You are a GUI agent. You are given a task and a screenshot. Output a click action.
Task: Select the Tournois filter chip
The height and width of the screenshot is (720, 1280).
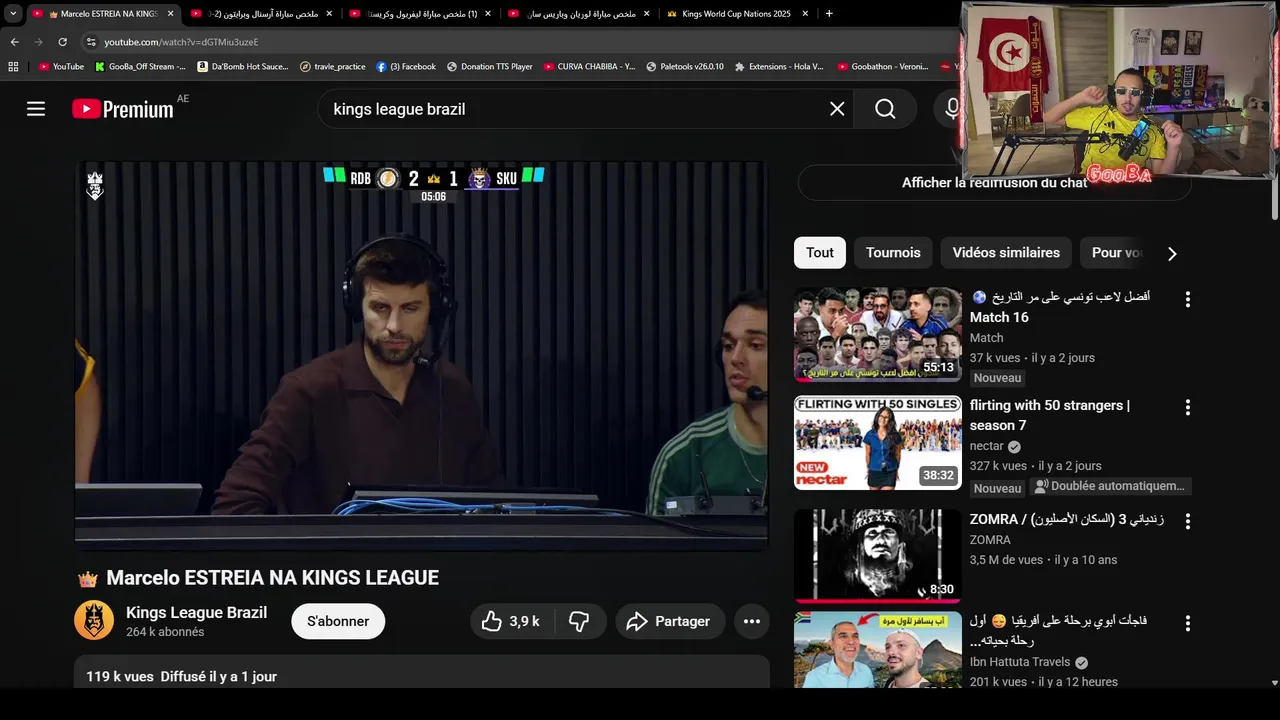tap(893, 253)
